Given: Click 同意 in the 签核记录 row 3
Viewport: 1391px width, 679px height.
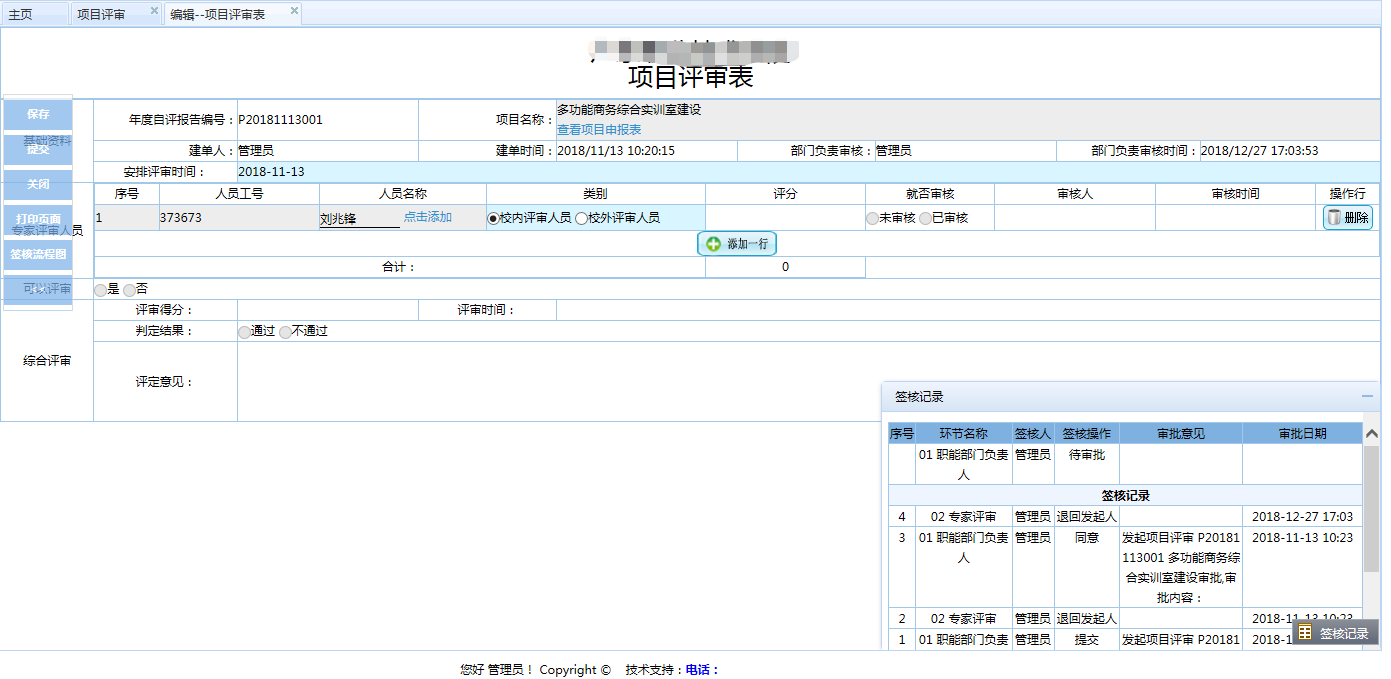Looking at the screenshot, I should (1087, 537).
